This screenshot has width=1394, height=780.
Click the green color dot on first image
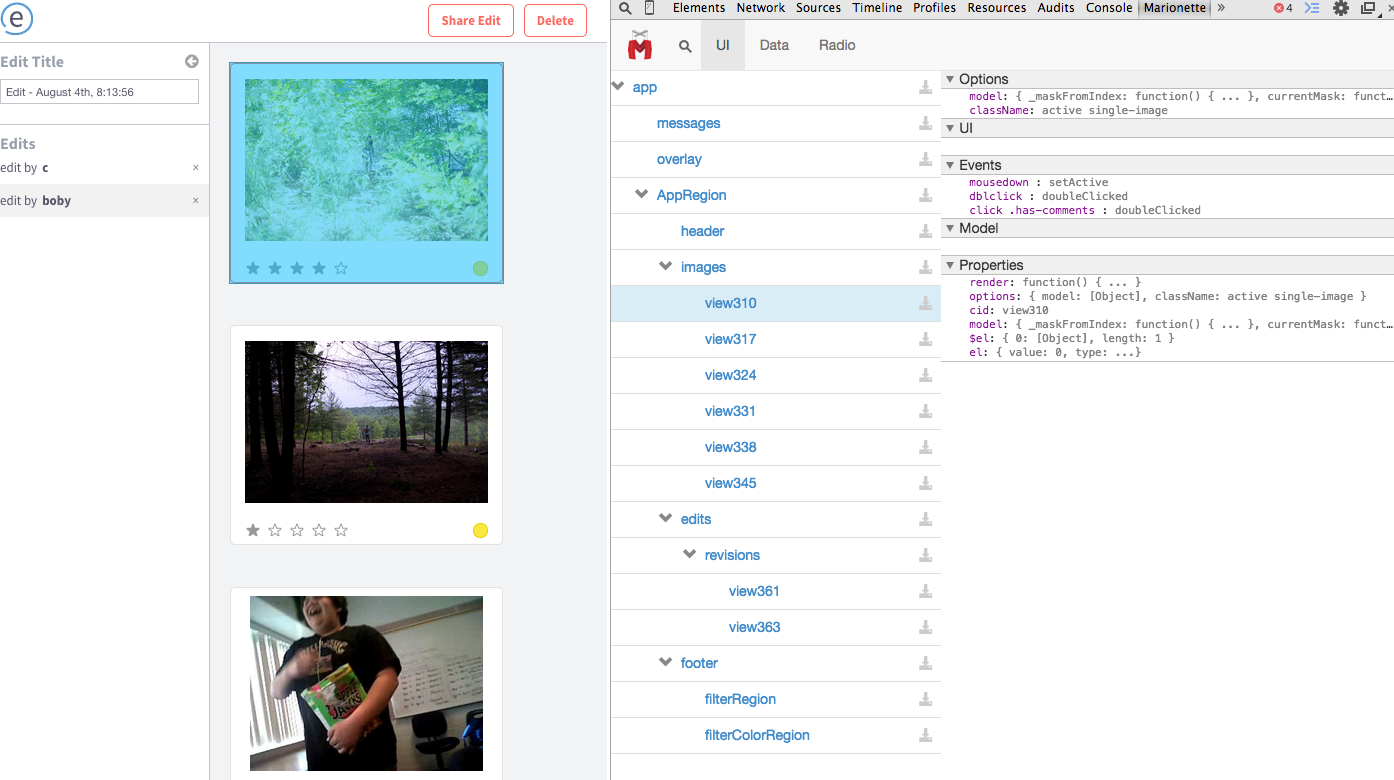[480, 268]
